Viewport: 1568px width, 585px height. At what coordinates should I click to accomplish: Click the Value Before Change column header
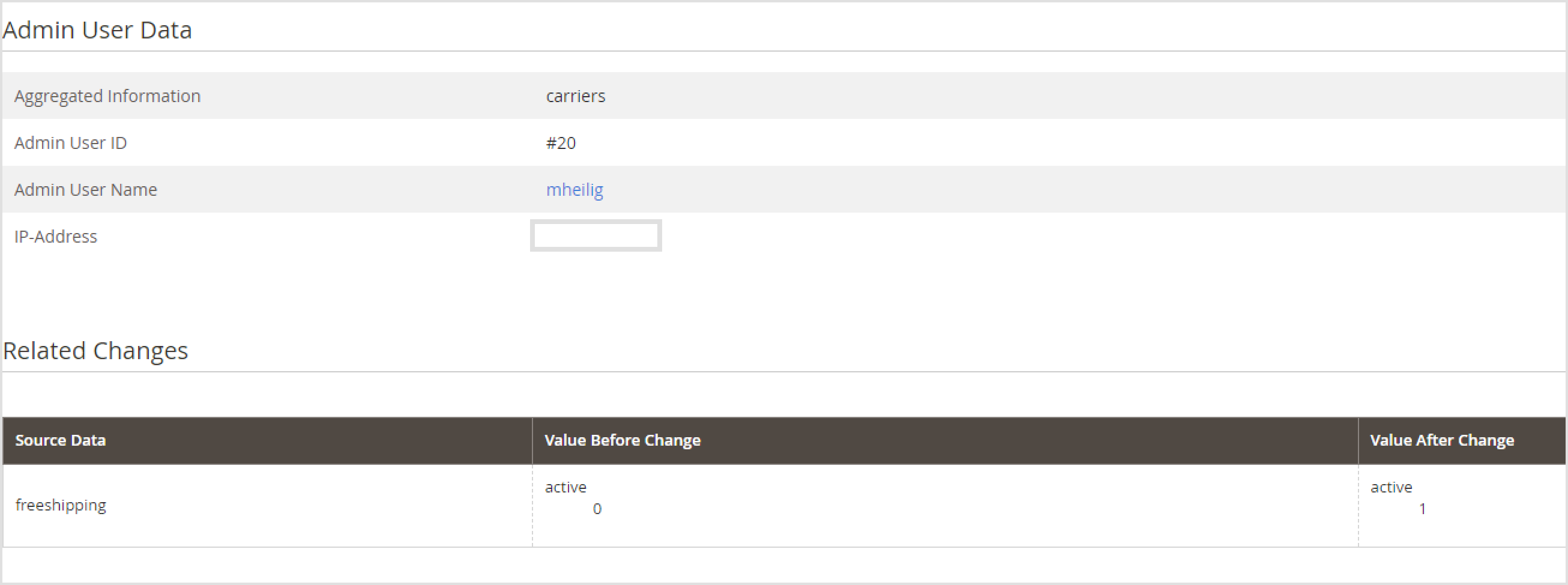(623, 440)
